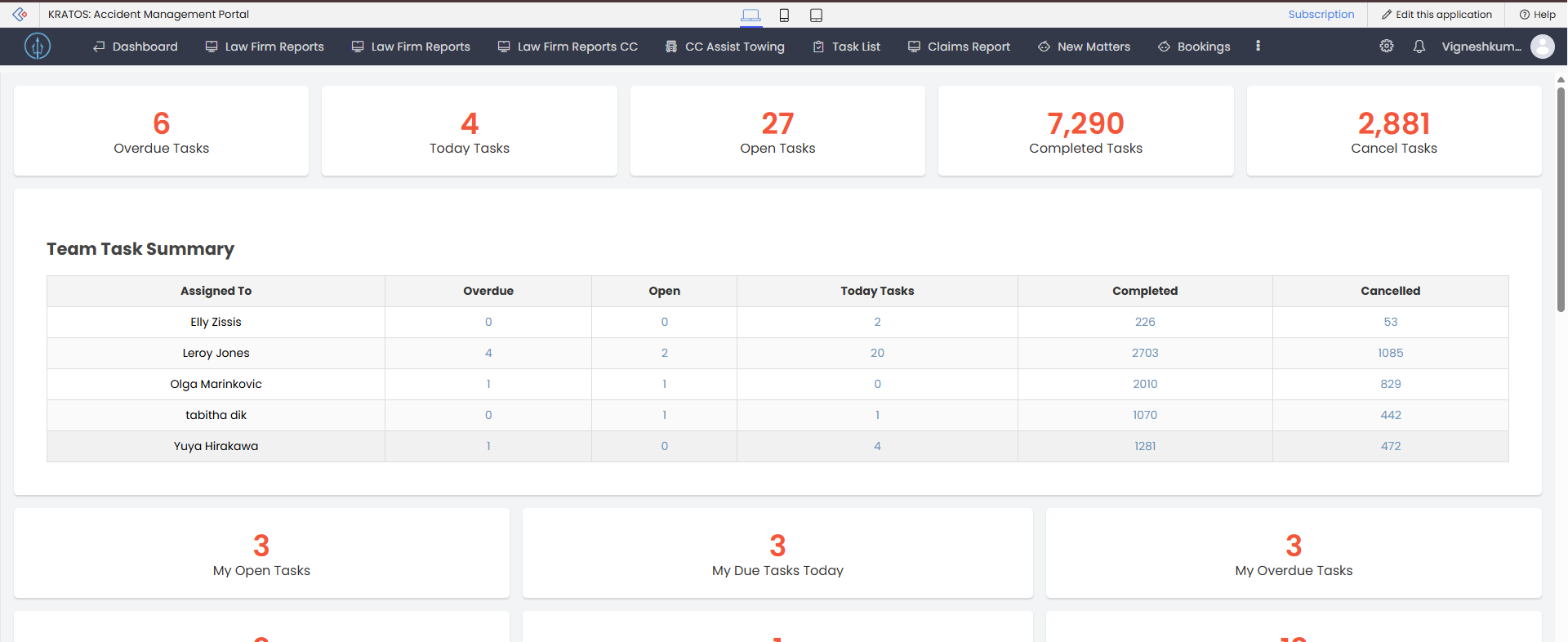The height and width of the screenshot is (642, 1568).
Task: Click My Open Tasks card
Action: [x=261, y=553]
